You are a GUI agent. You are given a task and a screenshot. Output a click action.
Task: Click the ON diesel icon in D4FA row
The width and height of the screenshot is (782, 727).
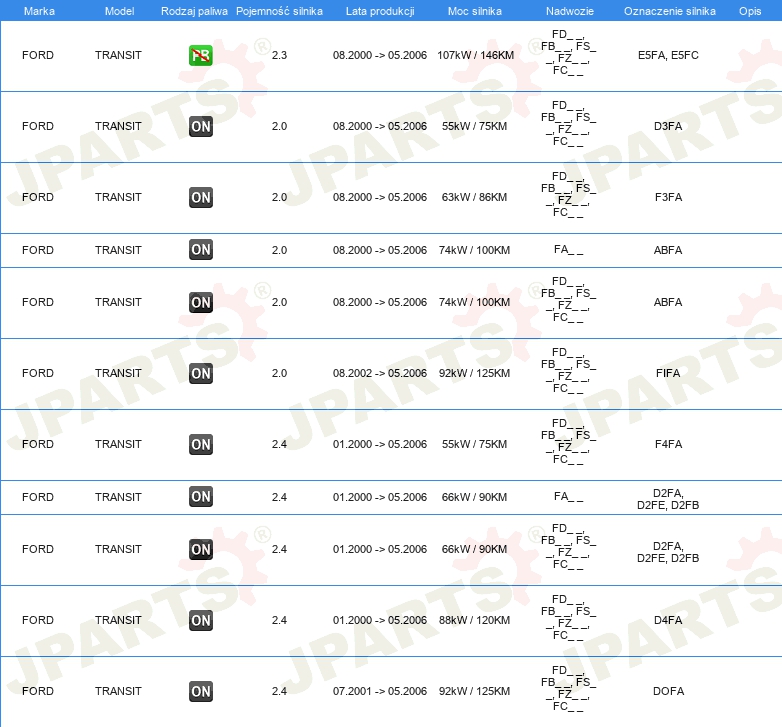coord(200,620)
